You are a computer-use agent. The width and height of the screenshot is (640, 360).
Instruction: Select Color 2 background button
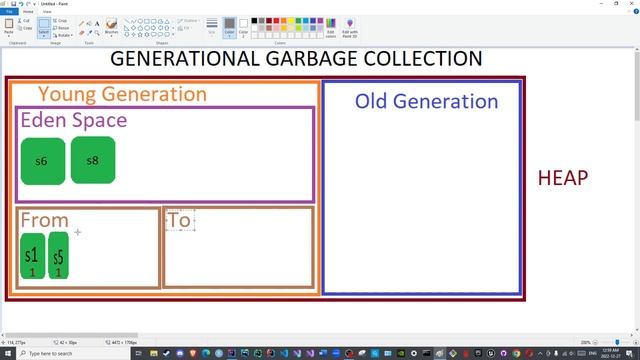pyautogui.click(x=243, y=28)
